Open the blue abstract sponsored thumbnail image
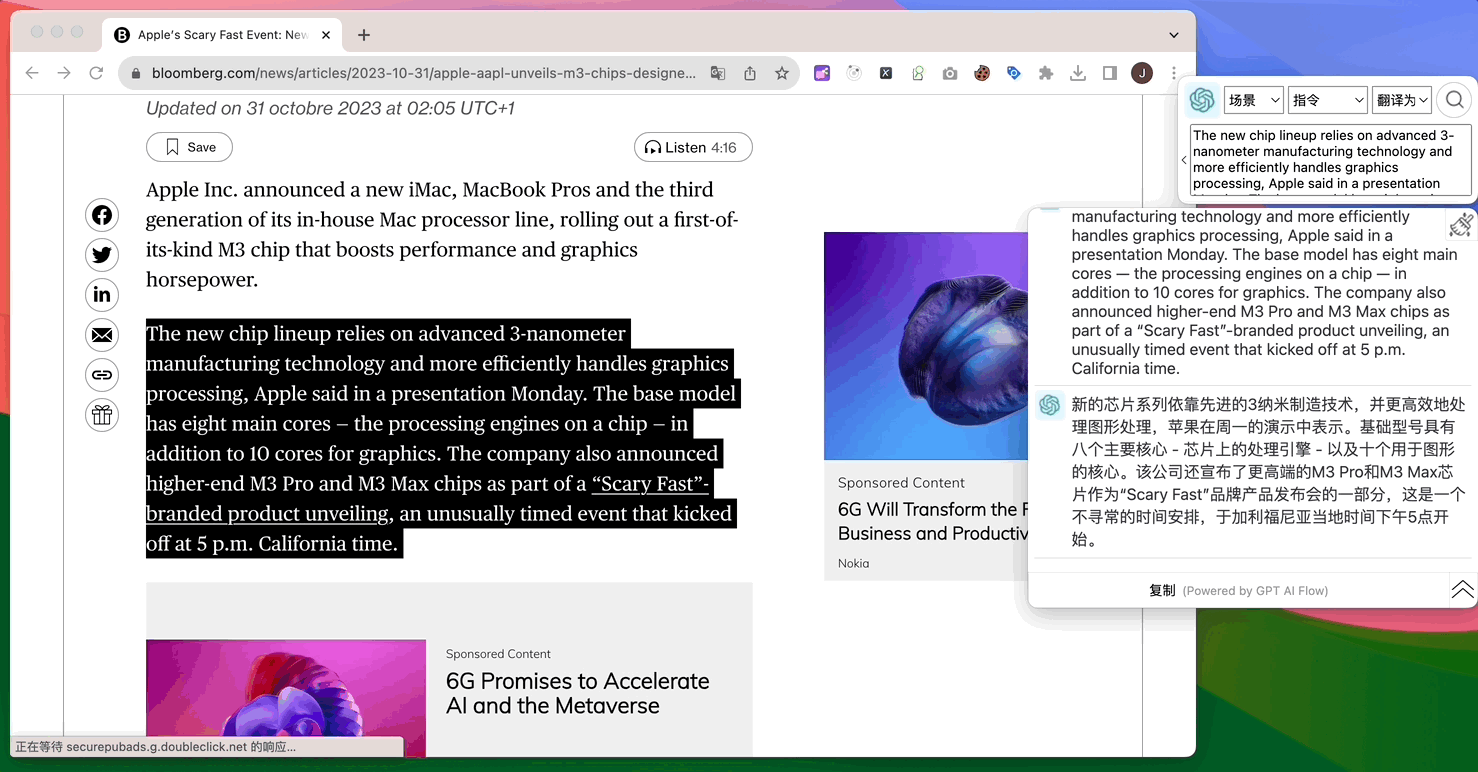This screenshot has height=772, width=1478. tap(925, 346)
